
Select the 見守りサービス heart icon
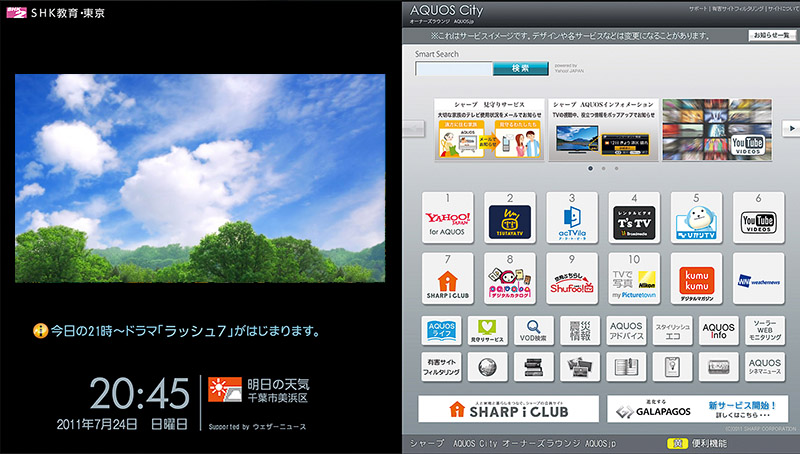coord(487,331)
